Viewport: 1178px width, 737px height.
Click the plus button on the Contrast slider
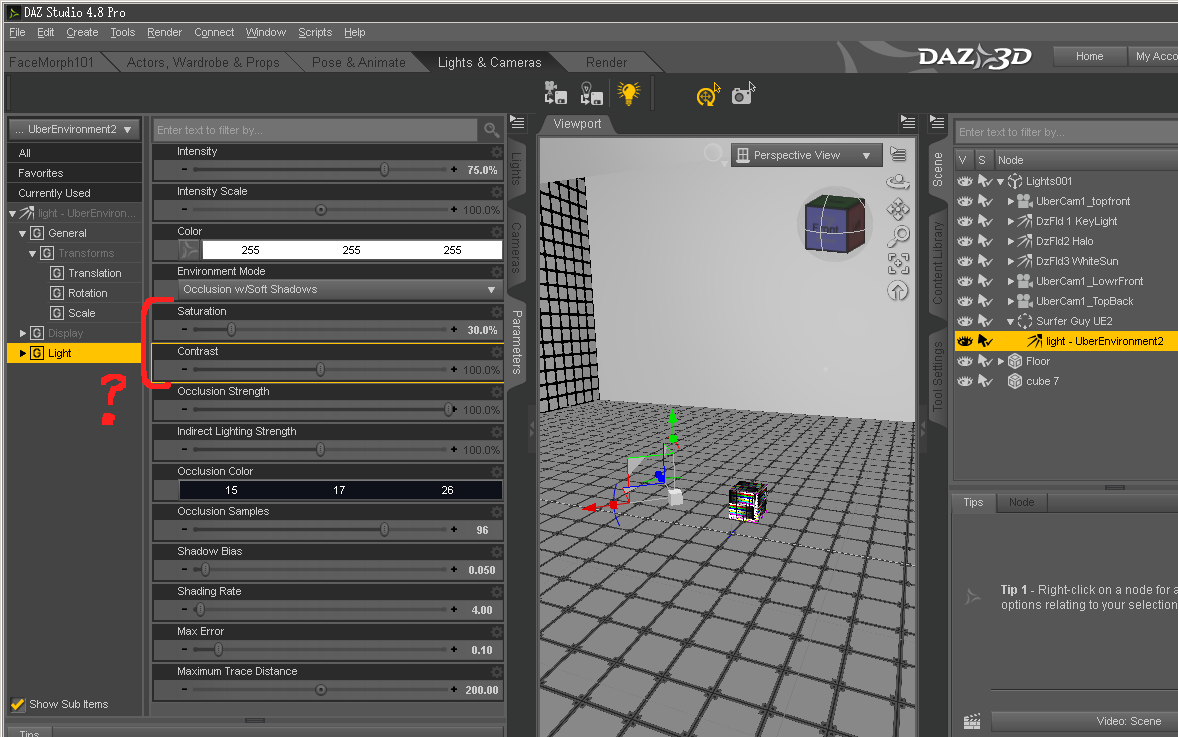pyautogui.click(x=454, y=370)
